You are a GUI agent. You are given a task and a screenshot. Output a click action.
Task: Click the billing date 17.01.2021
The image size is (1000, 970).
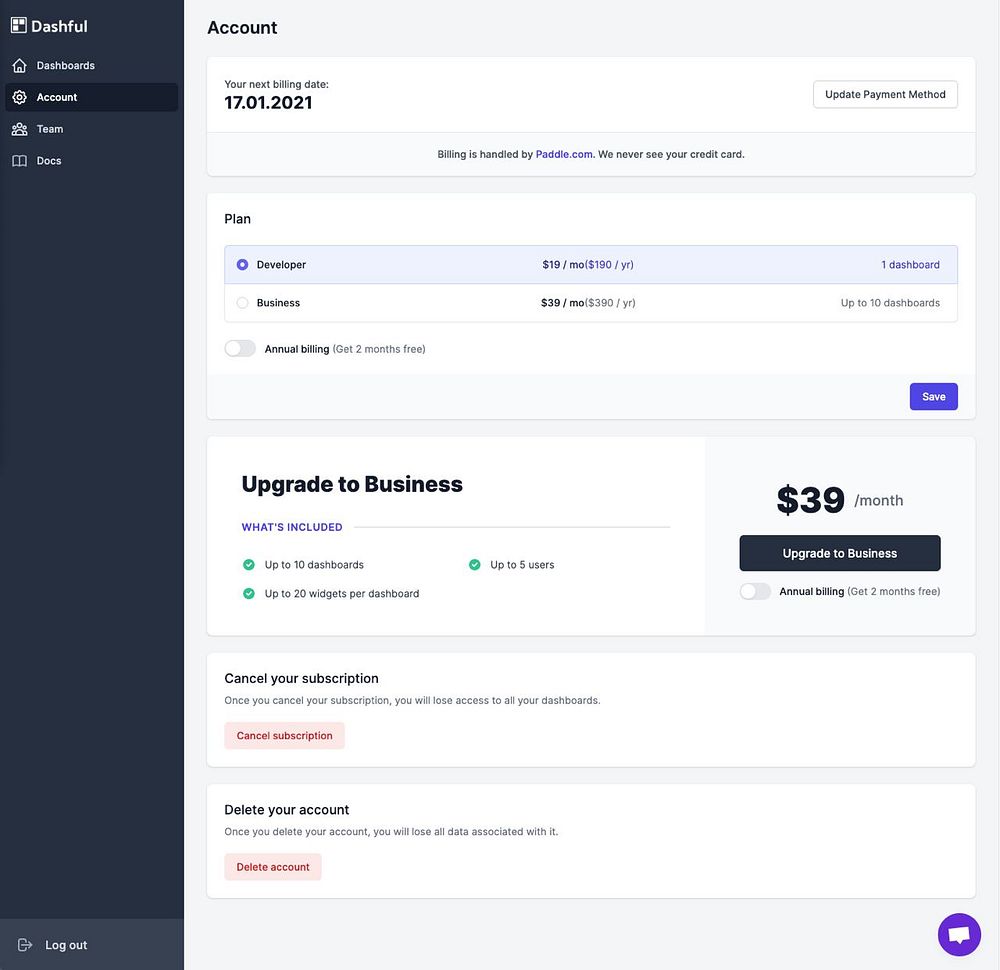268,103
